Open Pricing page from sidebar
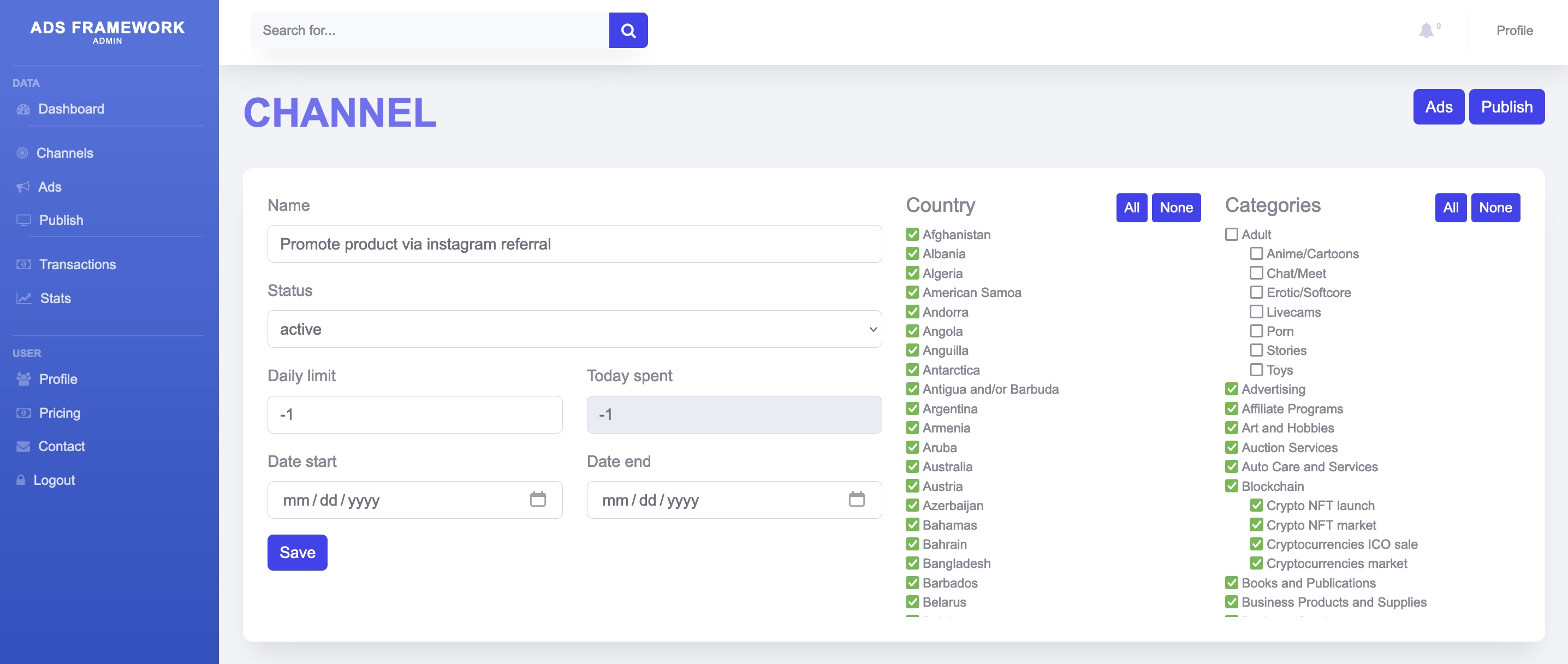Screen dimensions: 1568x664 [60, 413]
